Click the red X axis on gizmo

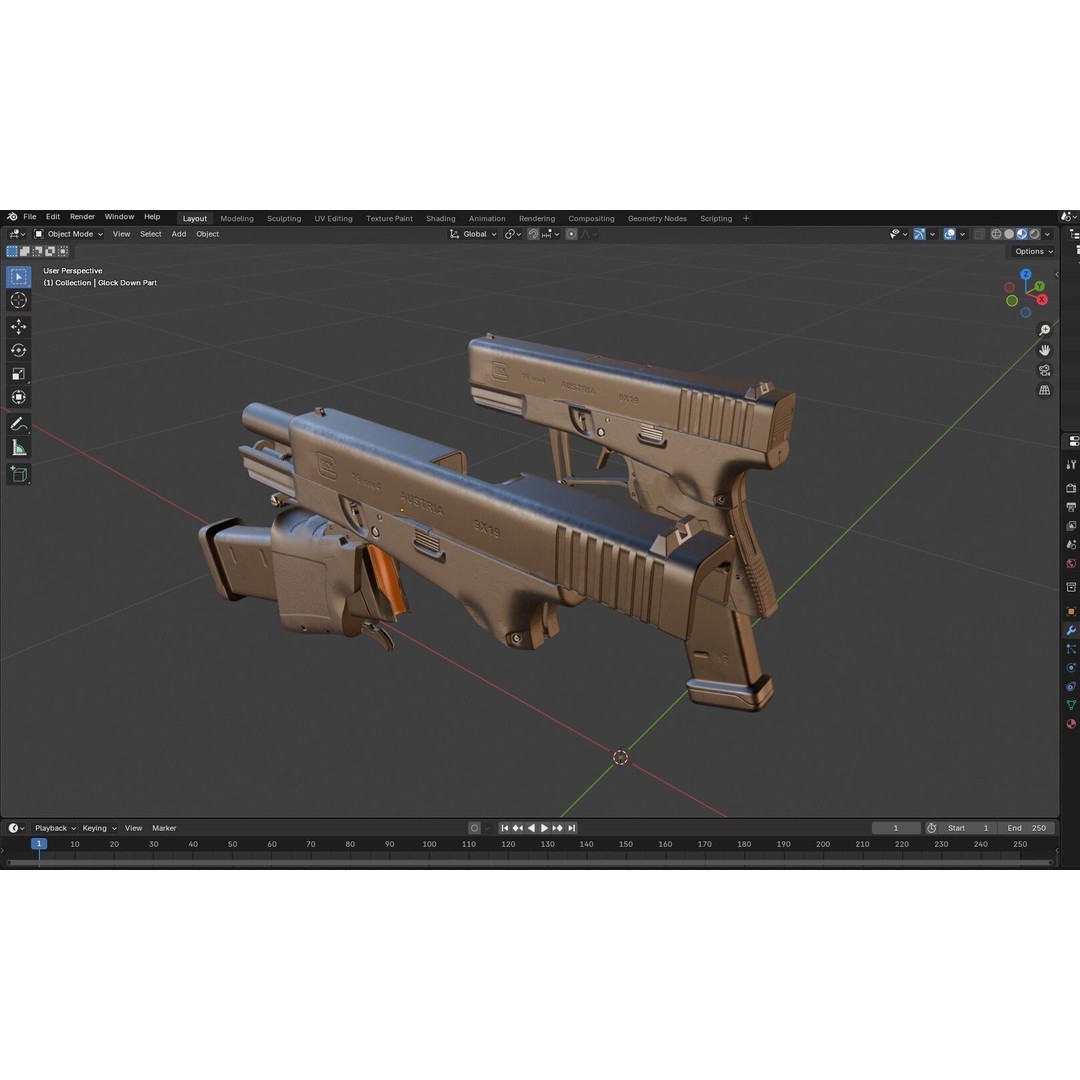click(x=1042, y=300)
